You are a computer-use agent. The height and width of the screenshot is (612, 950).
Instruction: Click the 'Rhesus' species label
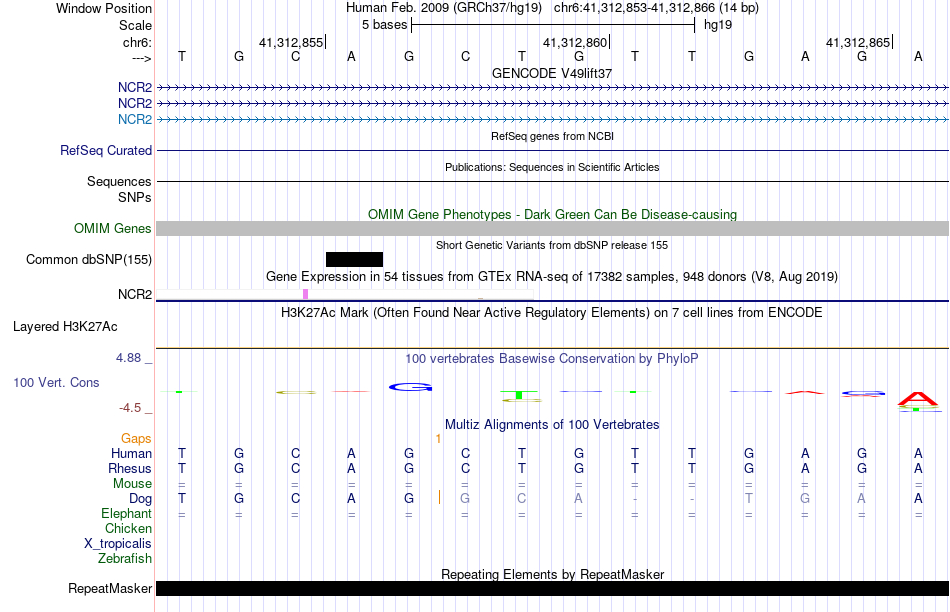click(x=130, y=468)
